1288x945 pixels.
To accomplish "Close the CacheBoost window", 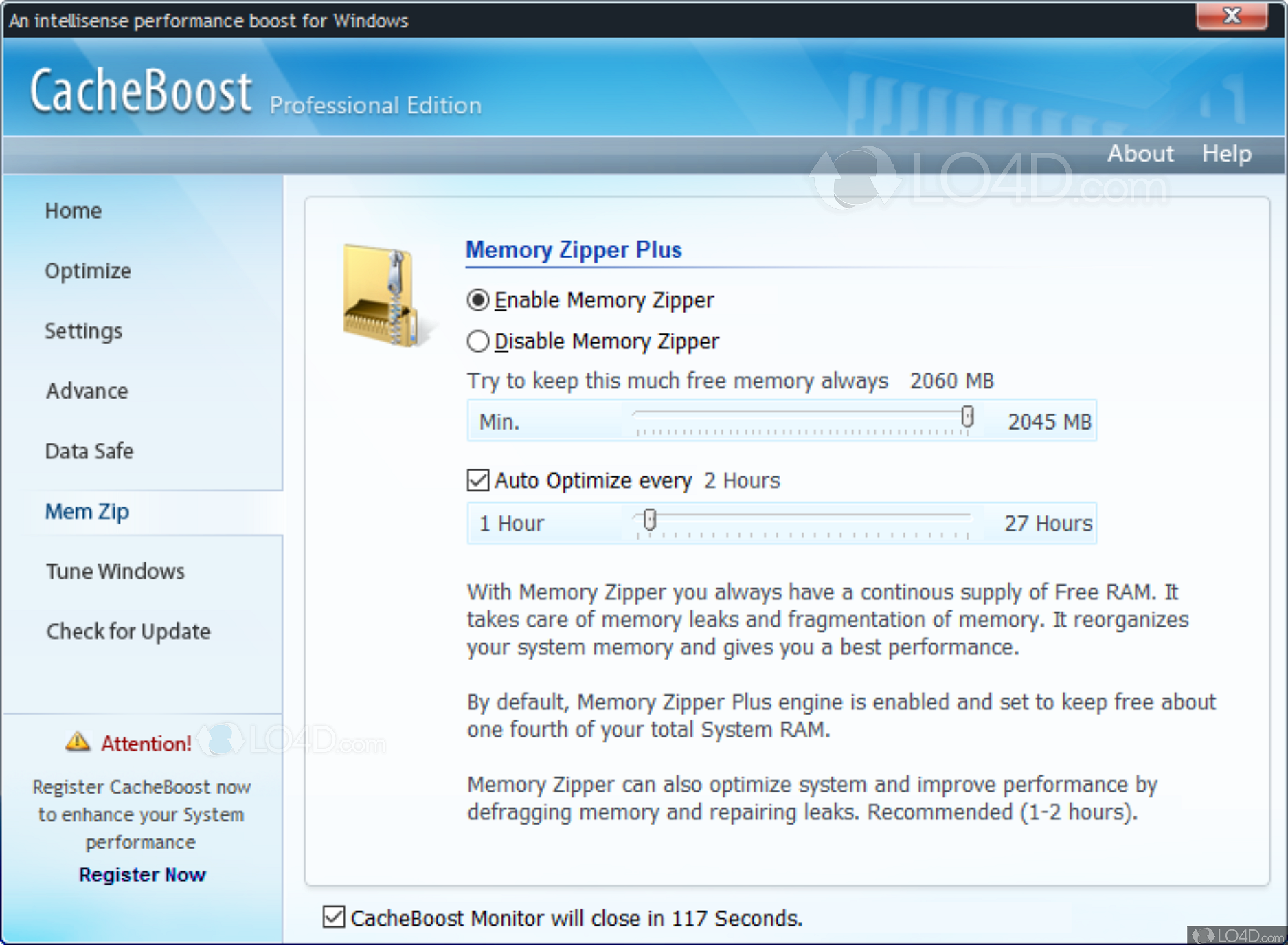I will pos(1232,16).
